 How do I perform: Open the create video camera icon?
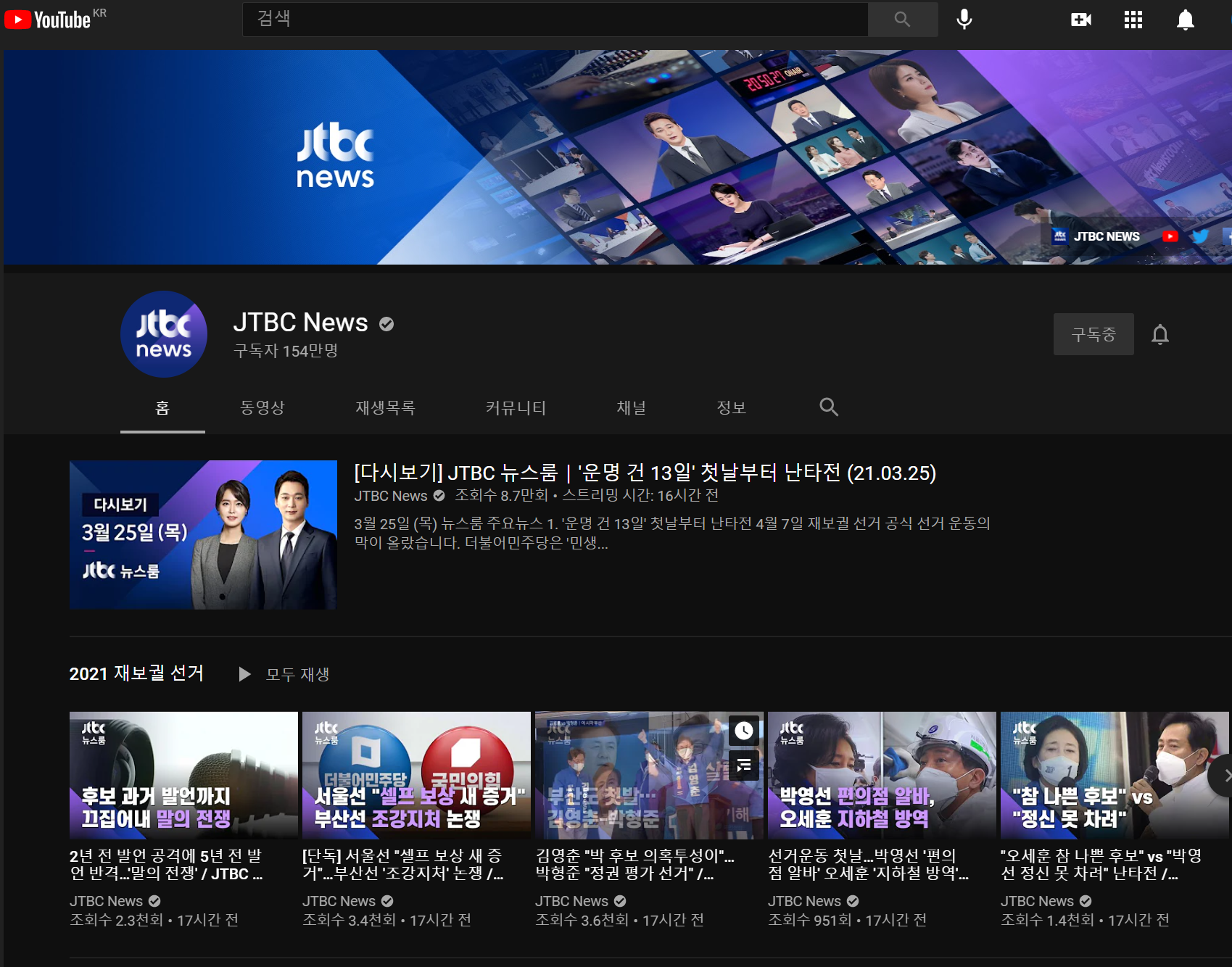(x=1081, y=20)
